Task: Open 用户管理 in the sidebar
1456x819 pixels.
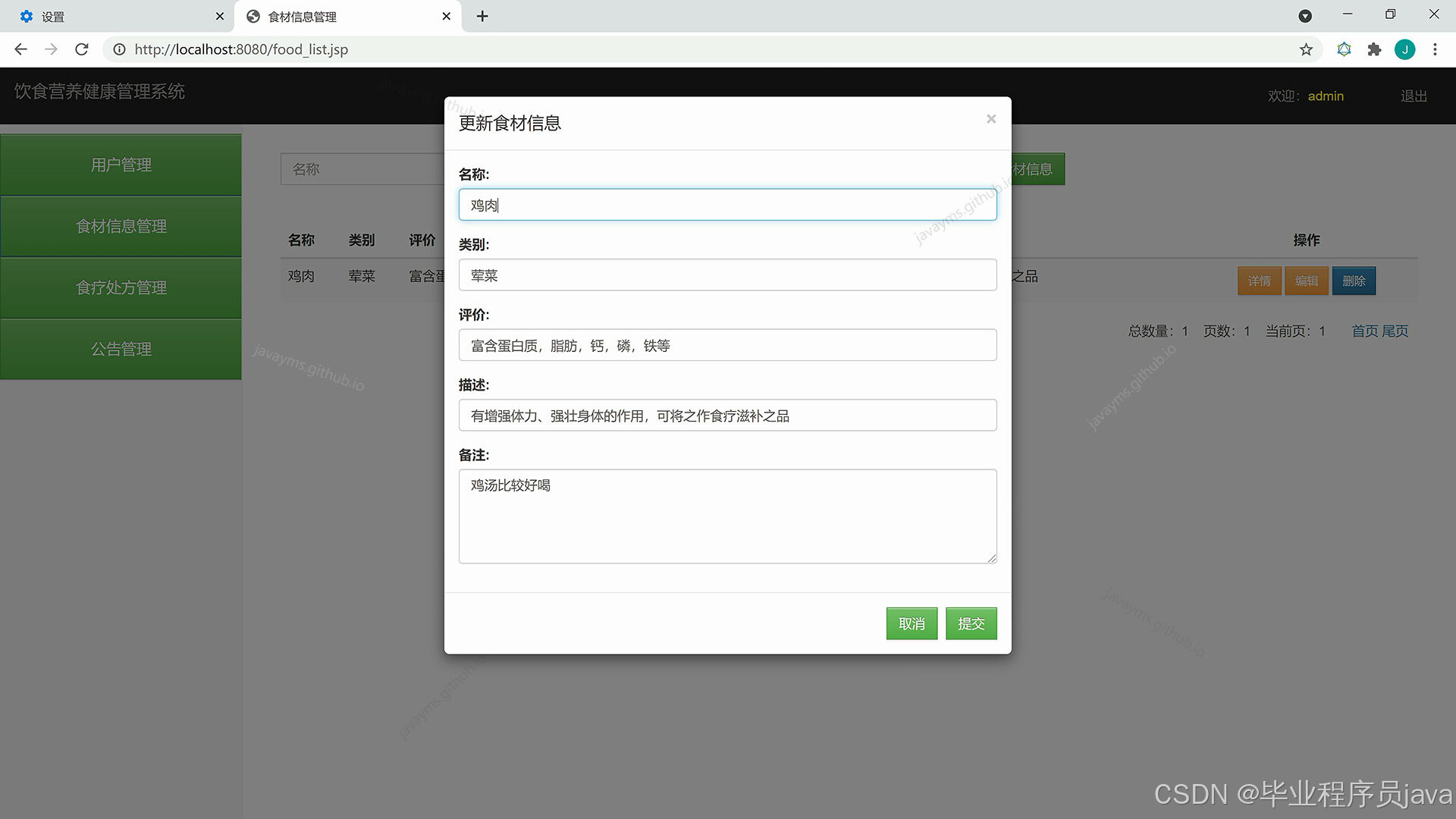Action: [121, 165]
